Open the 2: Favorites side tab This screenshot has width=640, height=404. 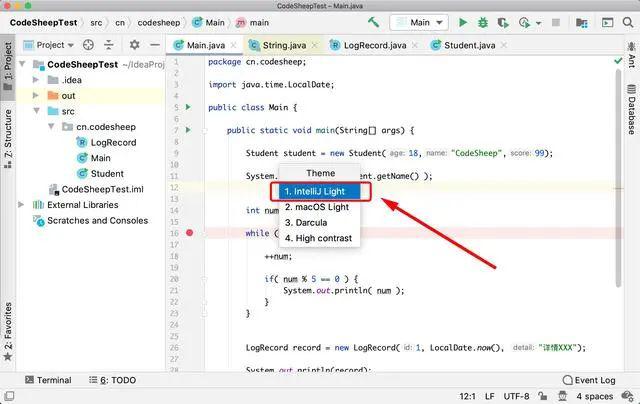pos(8,332)
